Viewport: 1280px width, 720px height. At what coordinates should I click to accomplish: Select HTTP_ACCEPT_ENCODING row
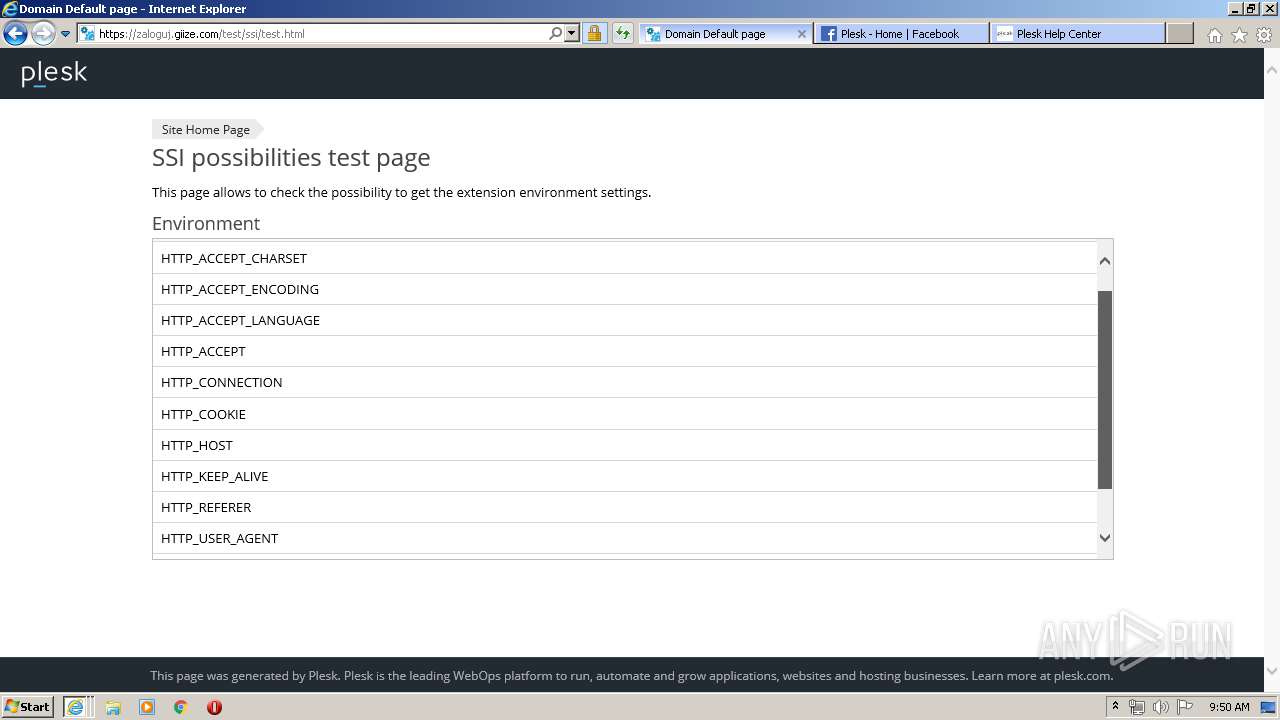point(625,289)
